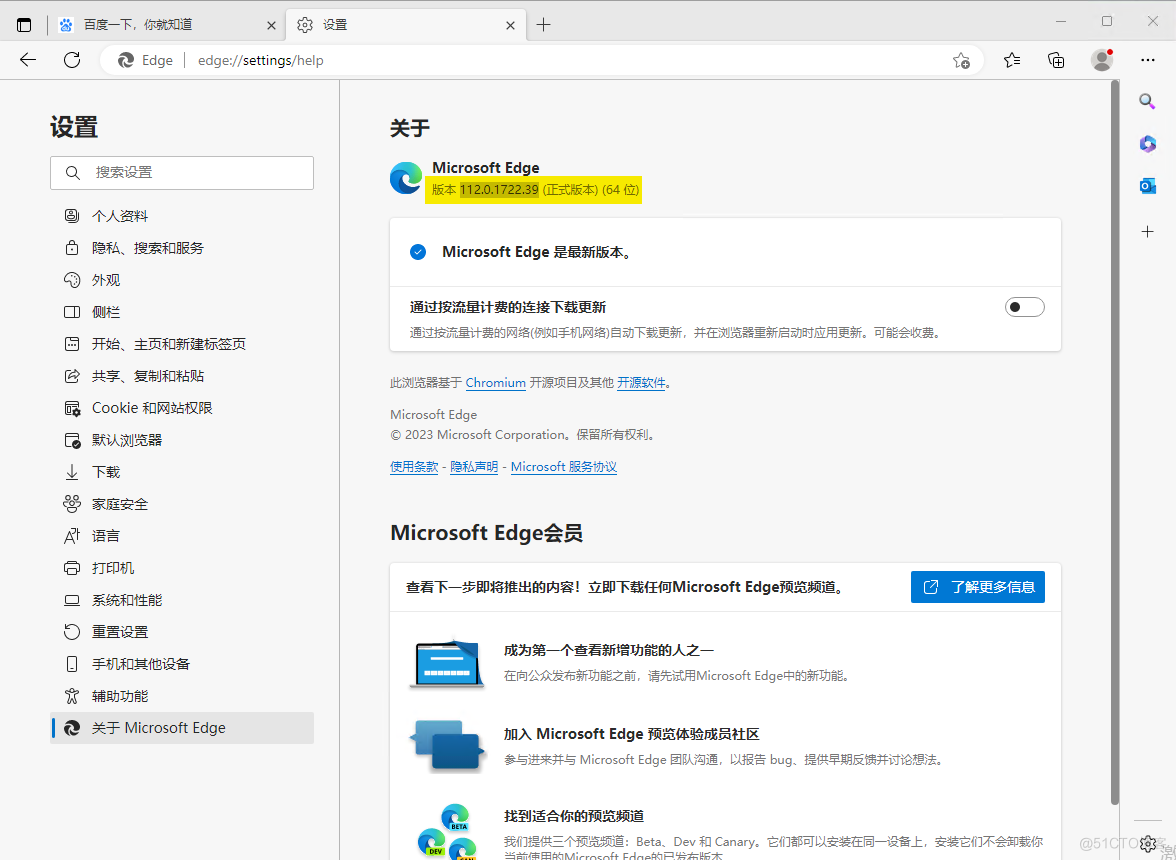
Task: Toggle metered connection update download switch
Action: (x=1024, y=307)
